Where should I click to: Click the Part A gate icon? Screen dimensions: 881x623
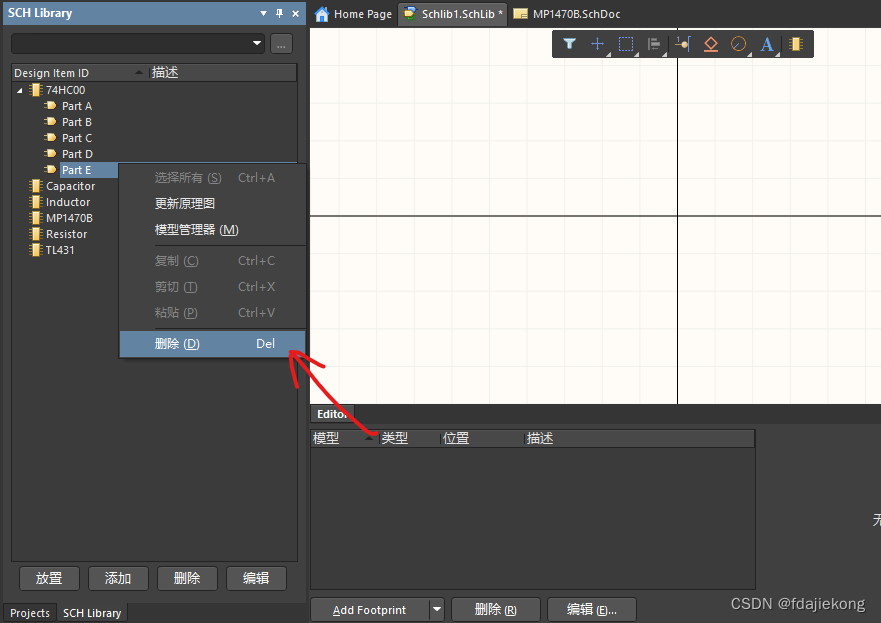point(51,106)
